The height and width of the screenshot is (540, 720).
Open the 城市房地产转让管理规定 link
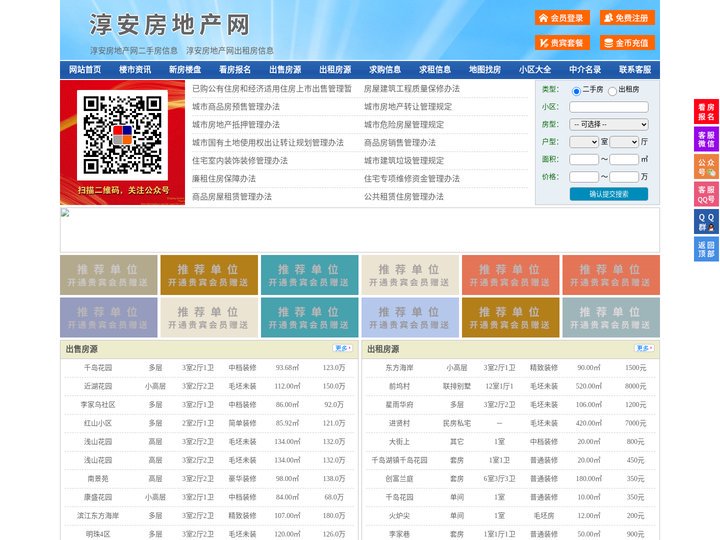pos(408,107)
